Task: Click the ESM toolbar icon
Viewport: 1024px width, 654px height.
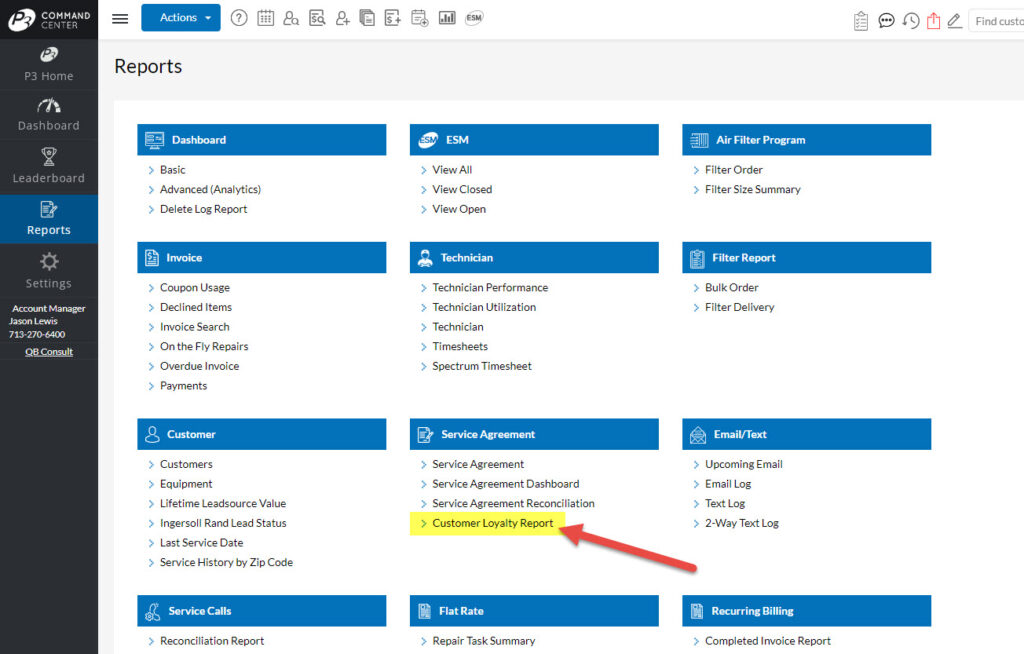Action: 474,18
